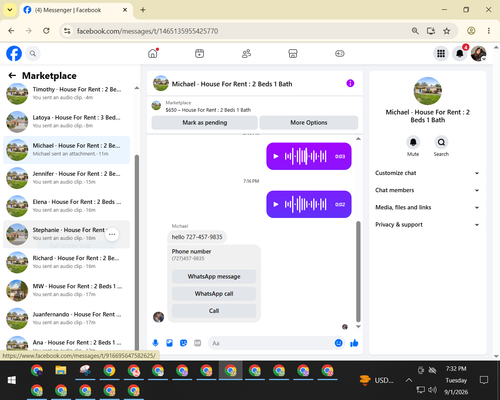Open the Facebook menu grid icon

tap(441, 53)
